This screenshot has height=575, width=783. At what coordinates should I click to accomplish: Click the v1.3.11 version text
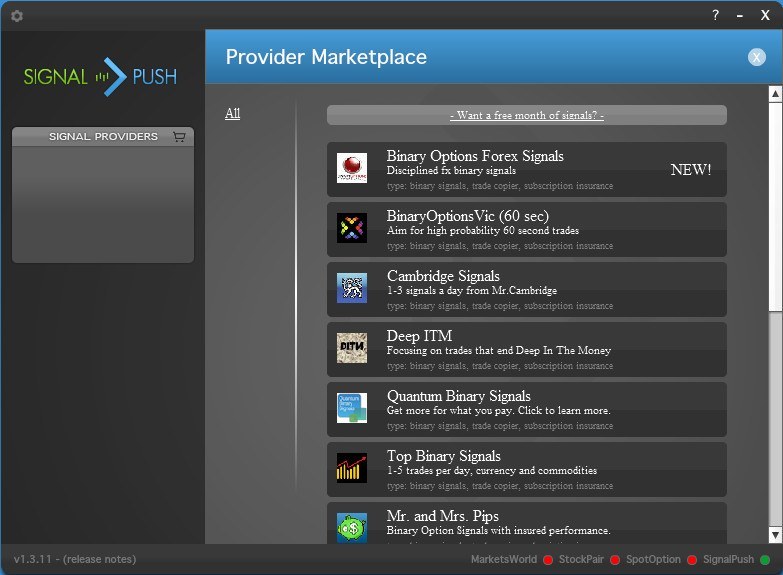coord(32,559)
